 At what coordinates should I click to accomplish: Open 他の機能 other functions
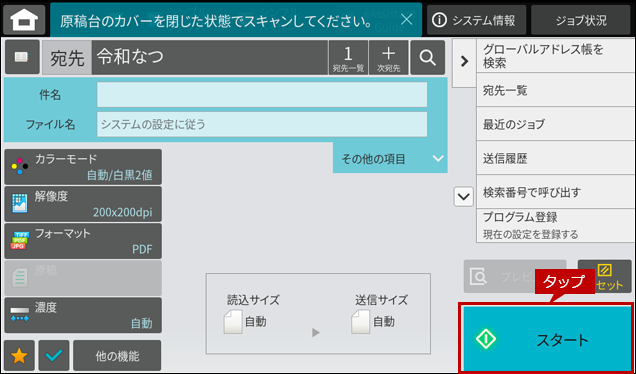click(117, 356)
